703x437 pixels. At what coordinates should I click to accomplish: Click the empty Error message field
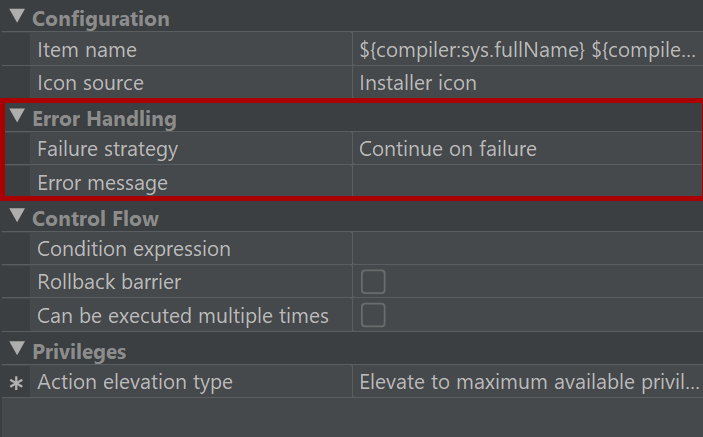click(528, 182)
